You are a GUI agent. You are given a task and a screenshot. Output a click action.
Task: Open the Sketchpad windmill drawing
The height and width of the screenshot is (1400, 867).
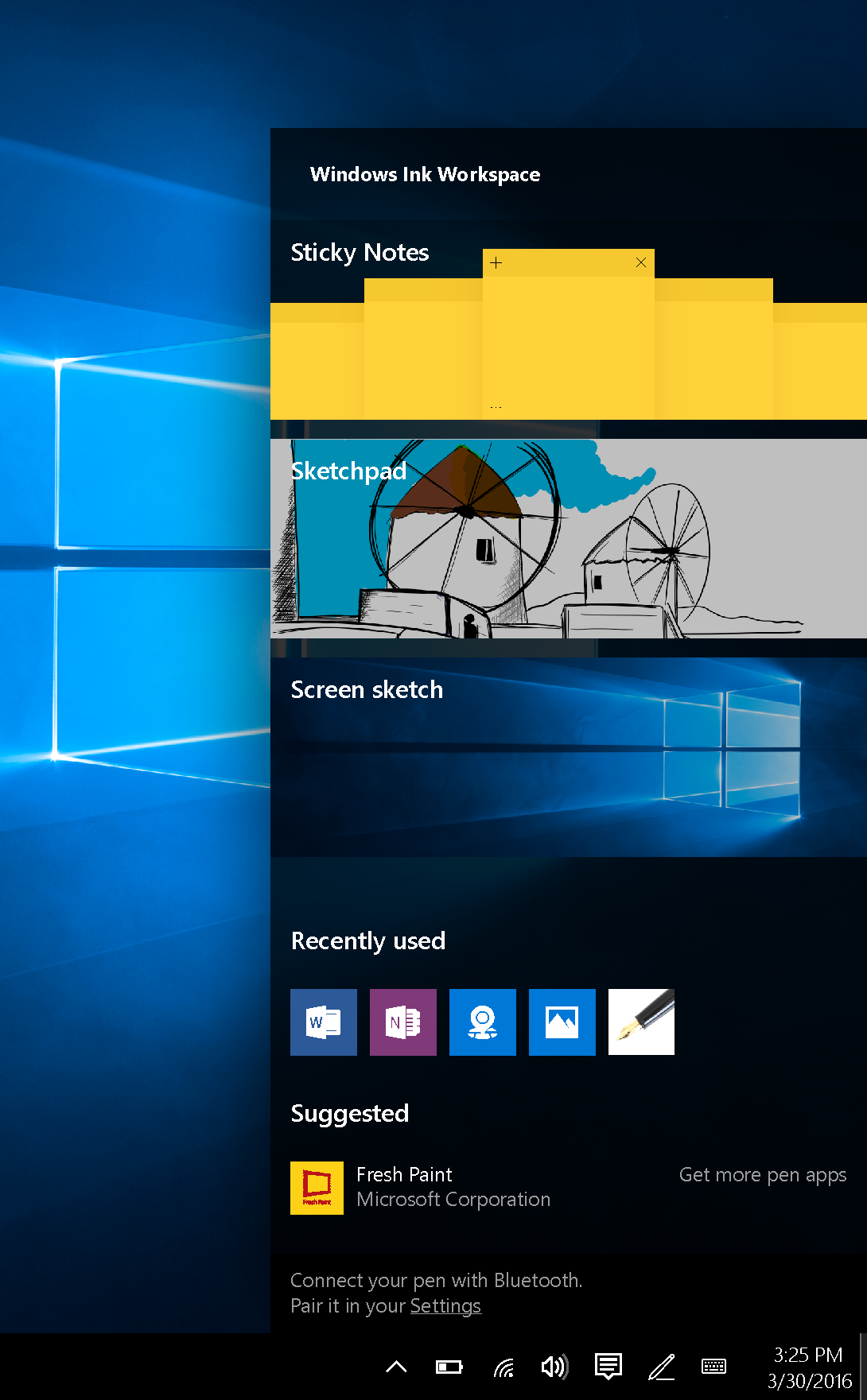pos(569,538)
